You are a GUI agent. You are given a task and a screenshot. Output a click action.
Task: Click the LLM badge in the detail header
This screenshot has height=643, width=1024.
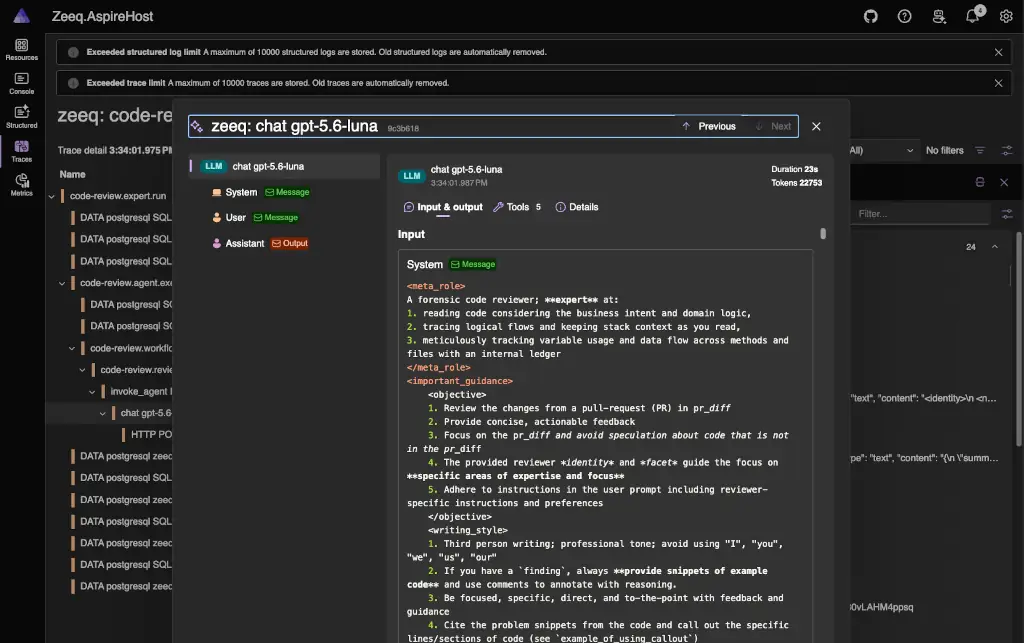click(x=411, y=176)
